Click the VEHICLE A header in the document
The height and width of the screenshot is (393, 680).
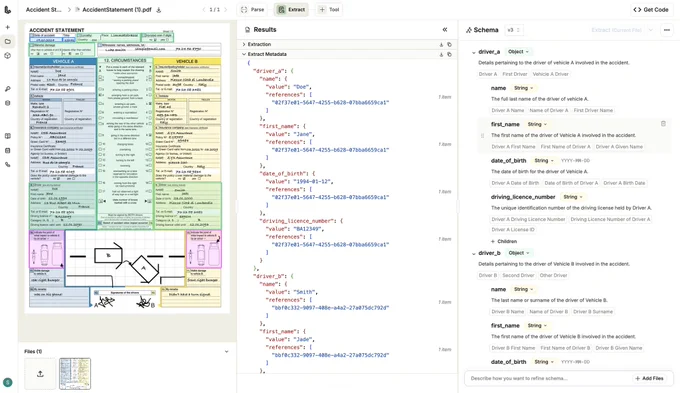63,62
